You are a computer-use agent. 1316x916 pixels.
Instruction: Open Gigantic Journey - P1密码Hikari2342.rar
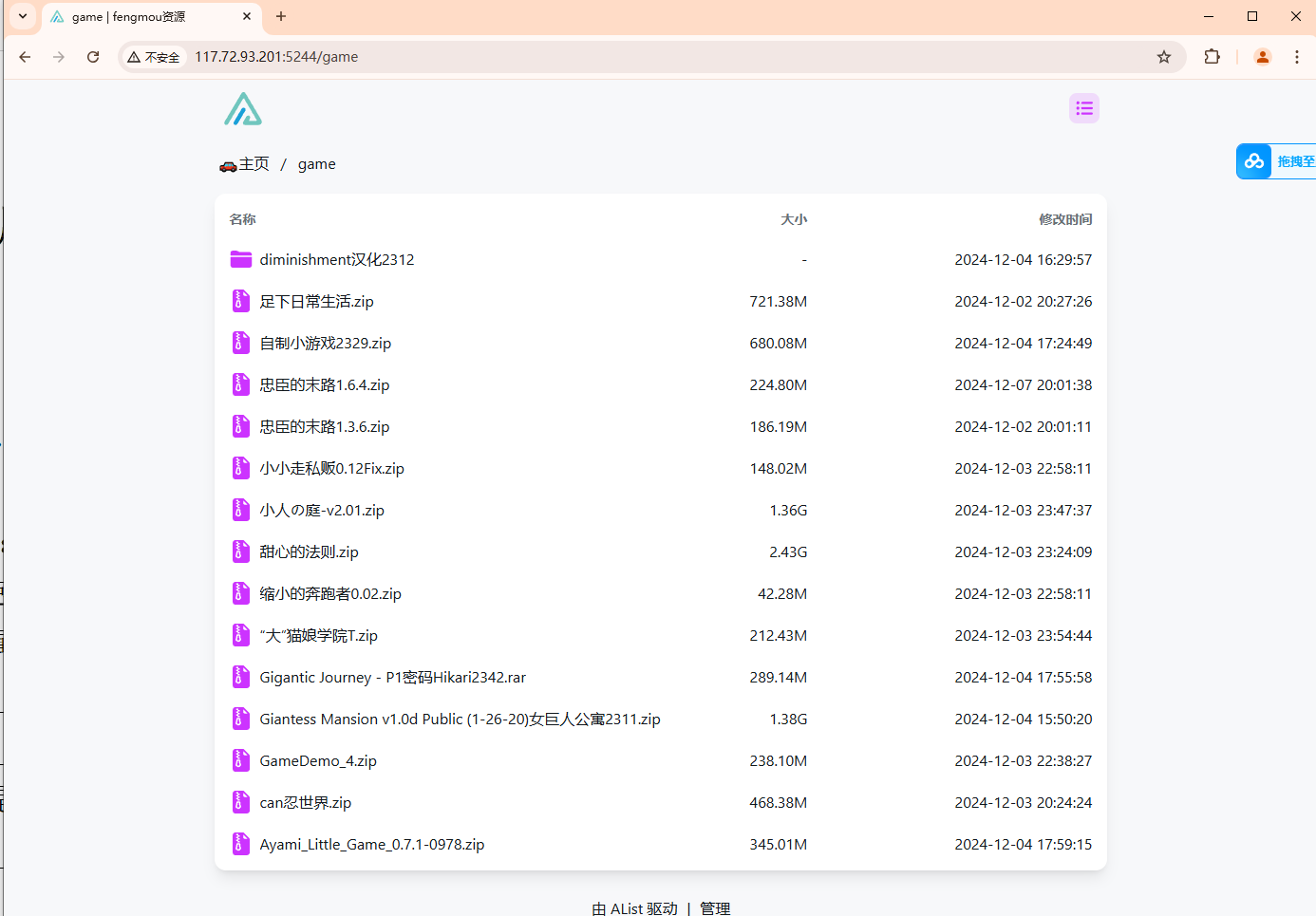pos(393,677)
